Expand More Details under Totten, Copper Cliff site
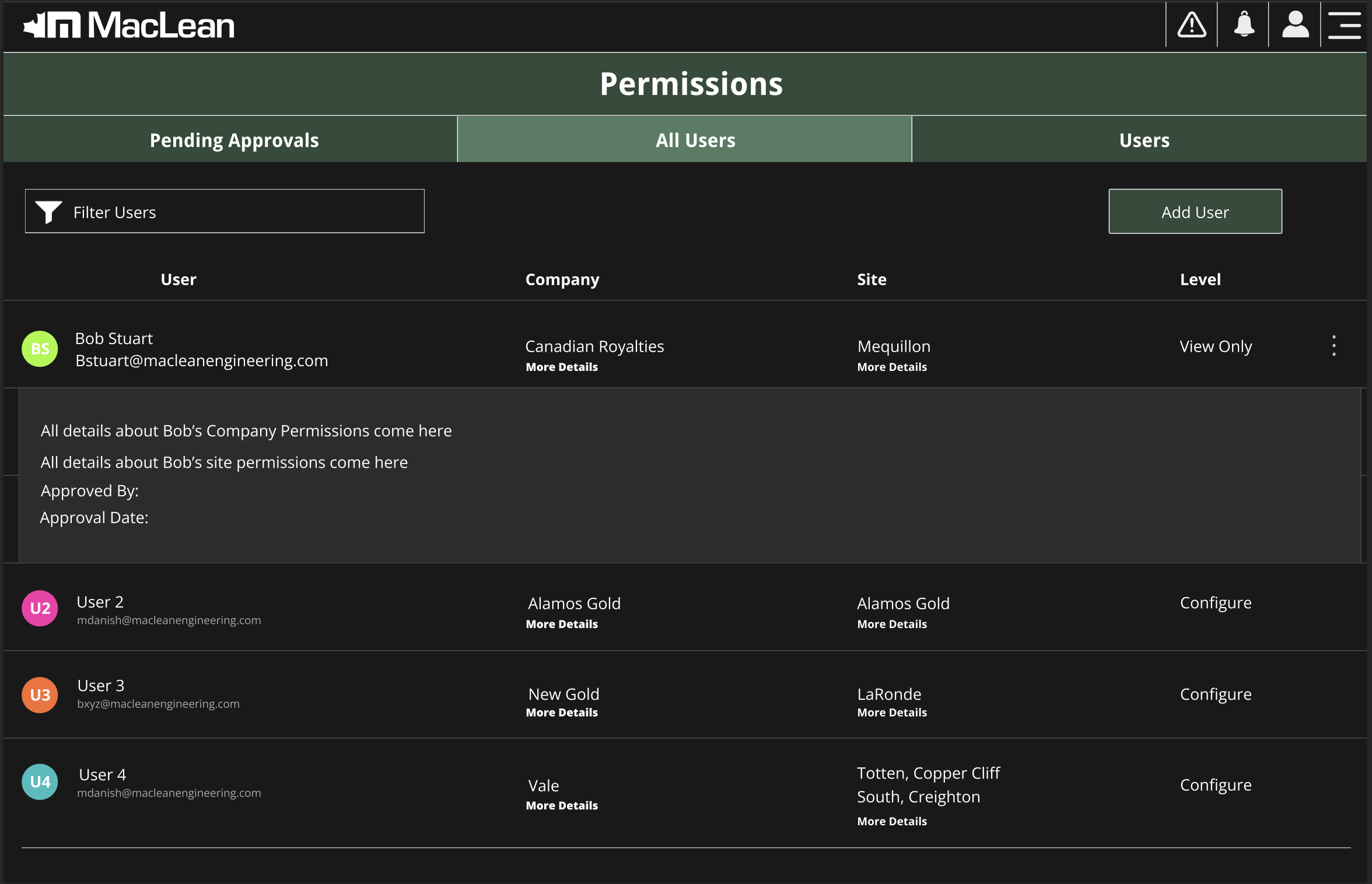This screenshot has width=1372, height=884. click(892, 821)
